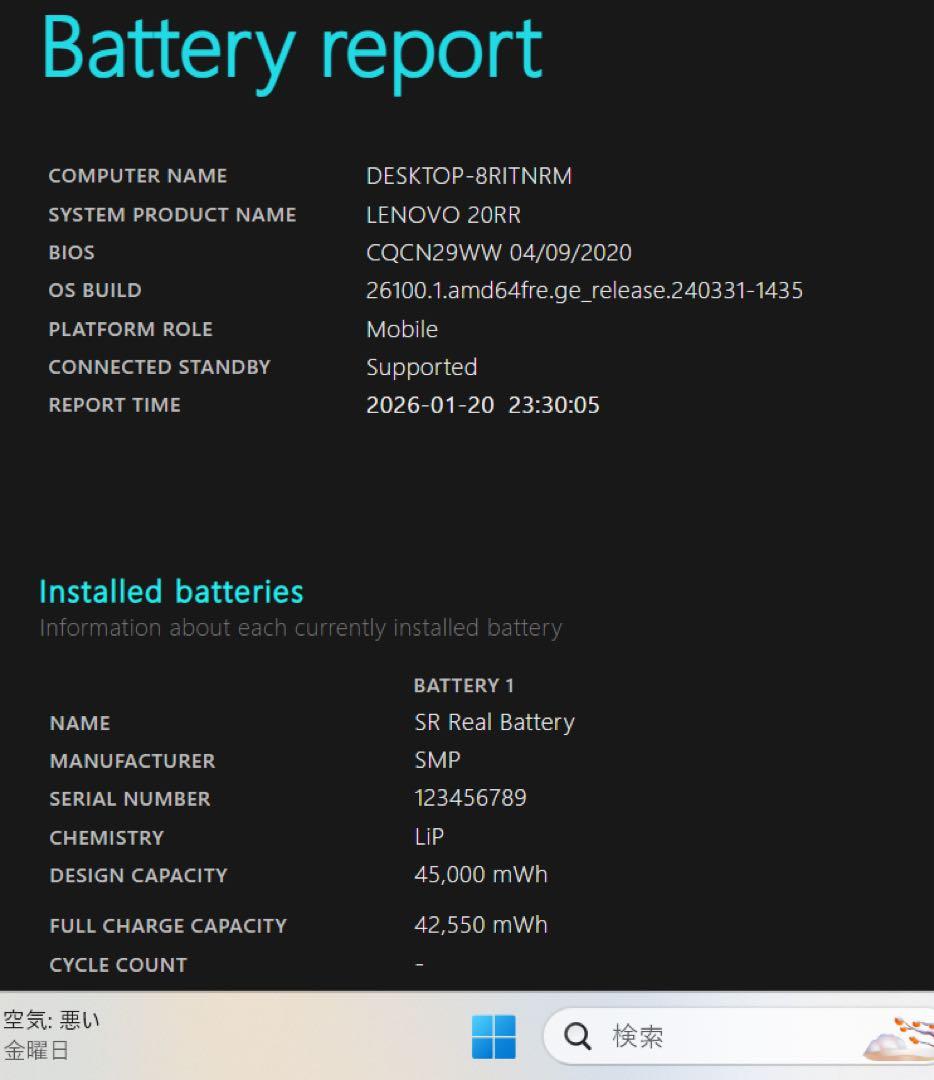Click the Connected Standby Supported value
The width and height of the screenshot is (934, 1080).
click(421, 367)
